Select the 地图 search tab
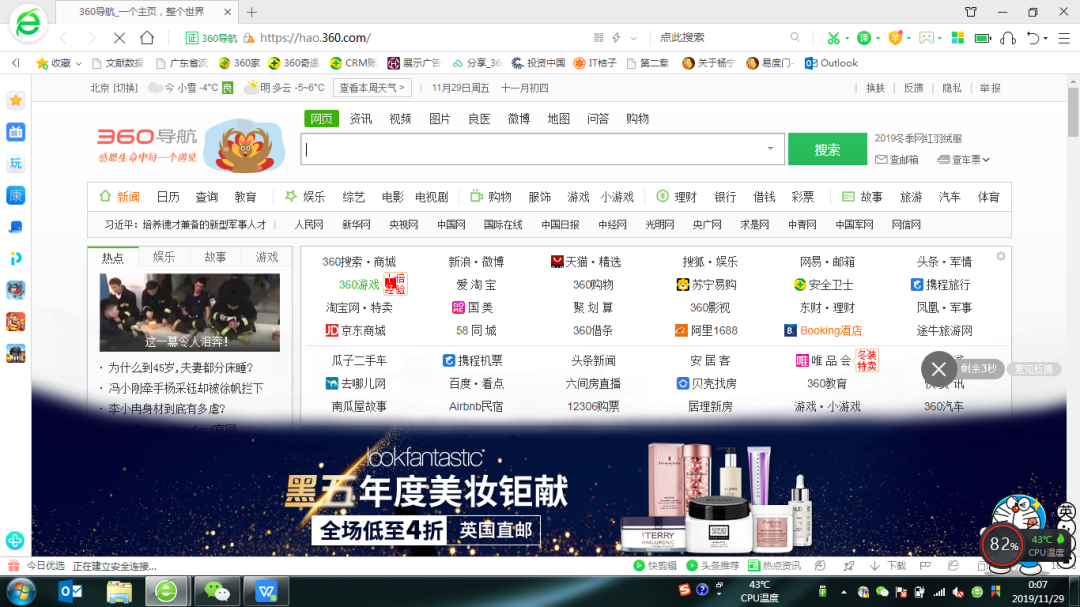 click(559, 119)
